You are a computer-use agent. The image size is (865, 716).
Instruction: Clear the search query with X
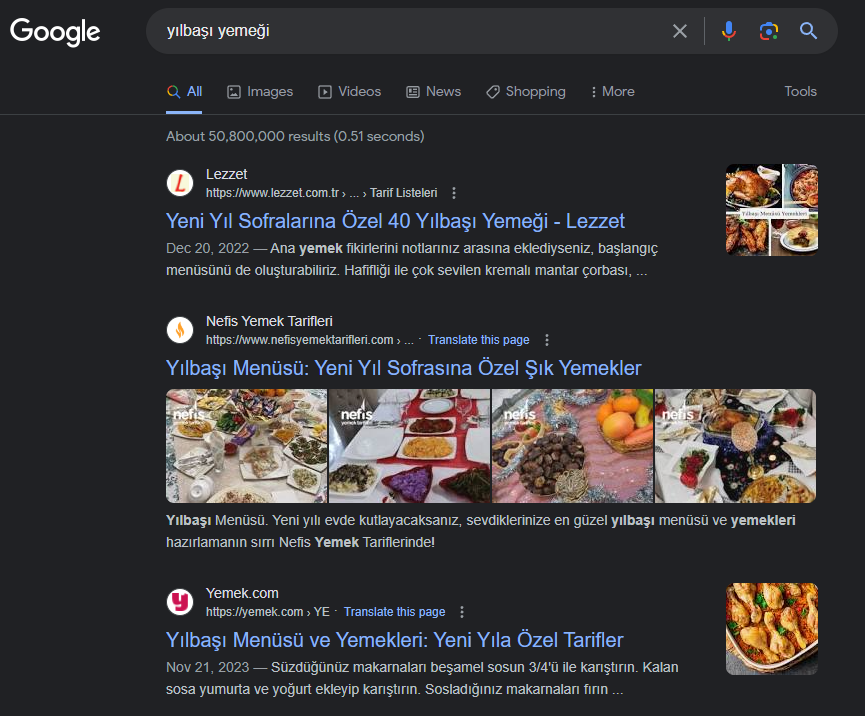point(680,31)
